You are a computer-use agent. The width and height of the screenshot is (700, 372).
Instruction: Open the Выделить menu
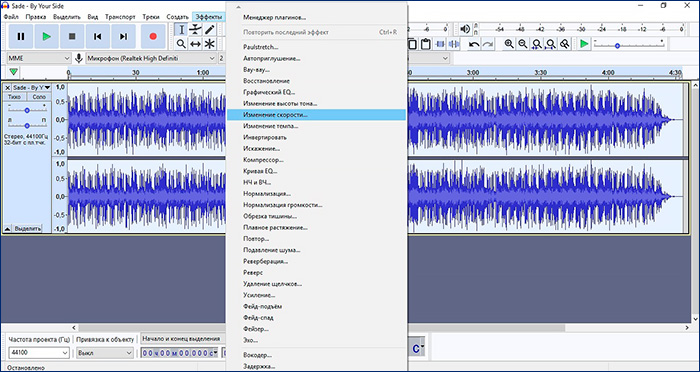[x=67, y=17]
